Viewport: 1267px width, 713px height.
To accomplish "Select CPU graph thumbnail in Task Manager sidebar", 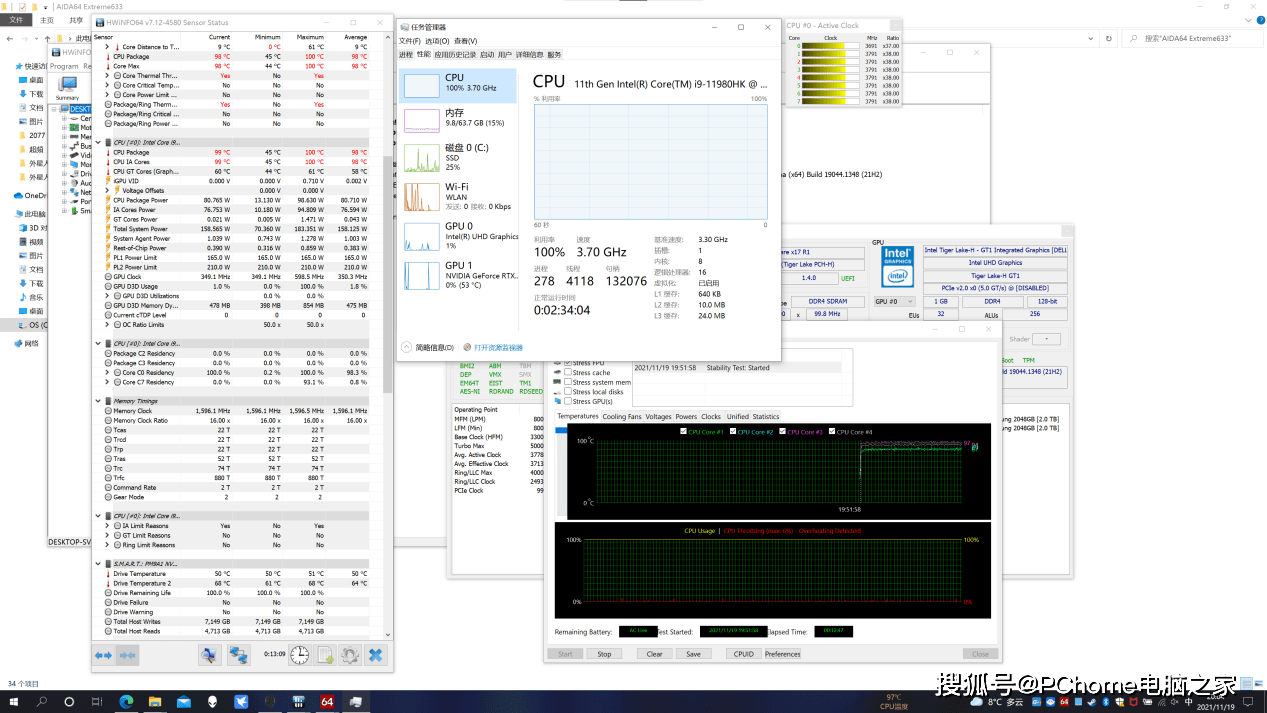I will point(422,86).
